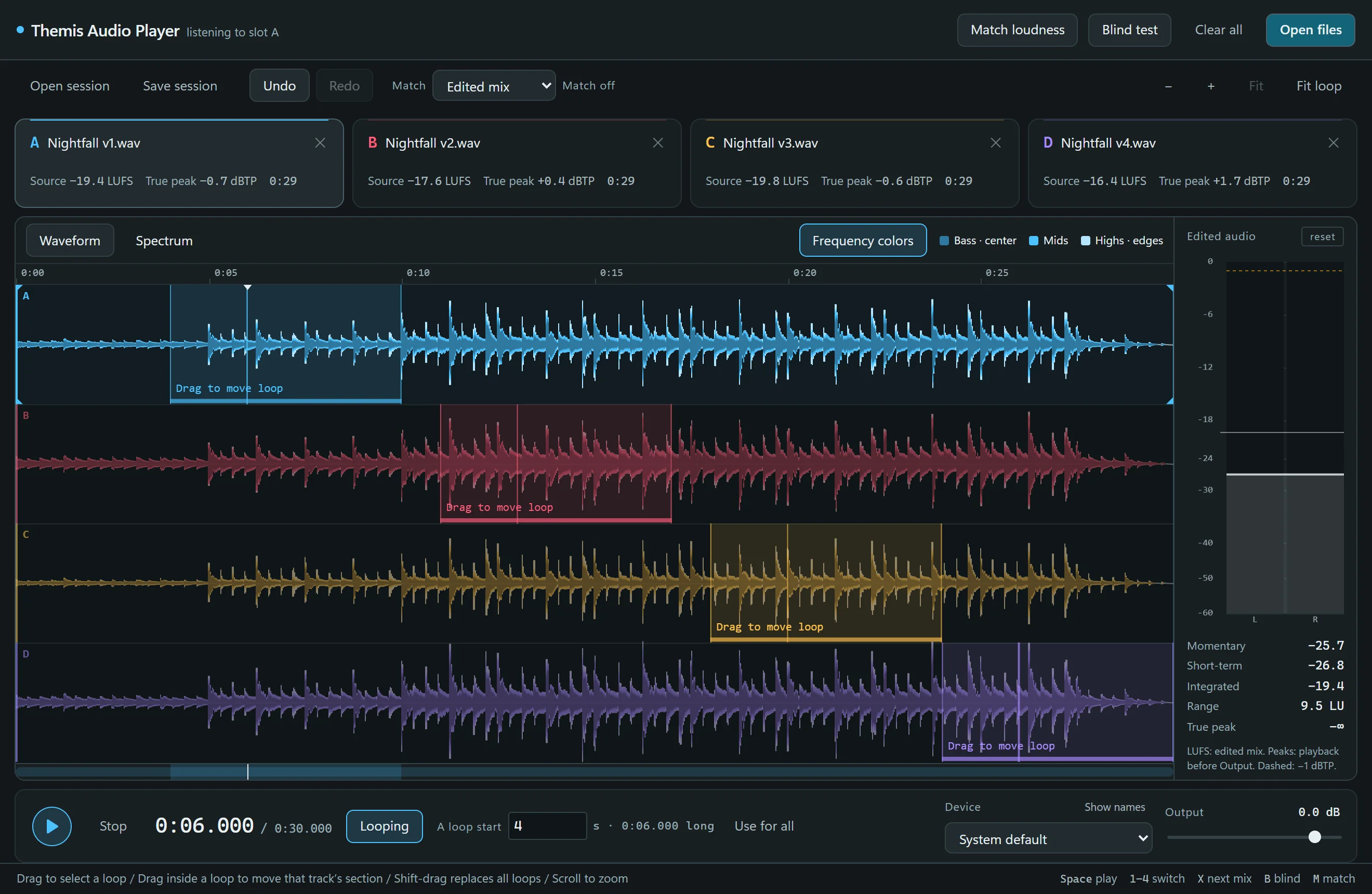The image size is (1372, 894).
Task: Click track B's red loop region
Action: (556, 464)
